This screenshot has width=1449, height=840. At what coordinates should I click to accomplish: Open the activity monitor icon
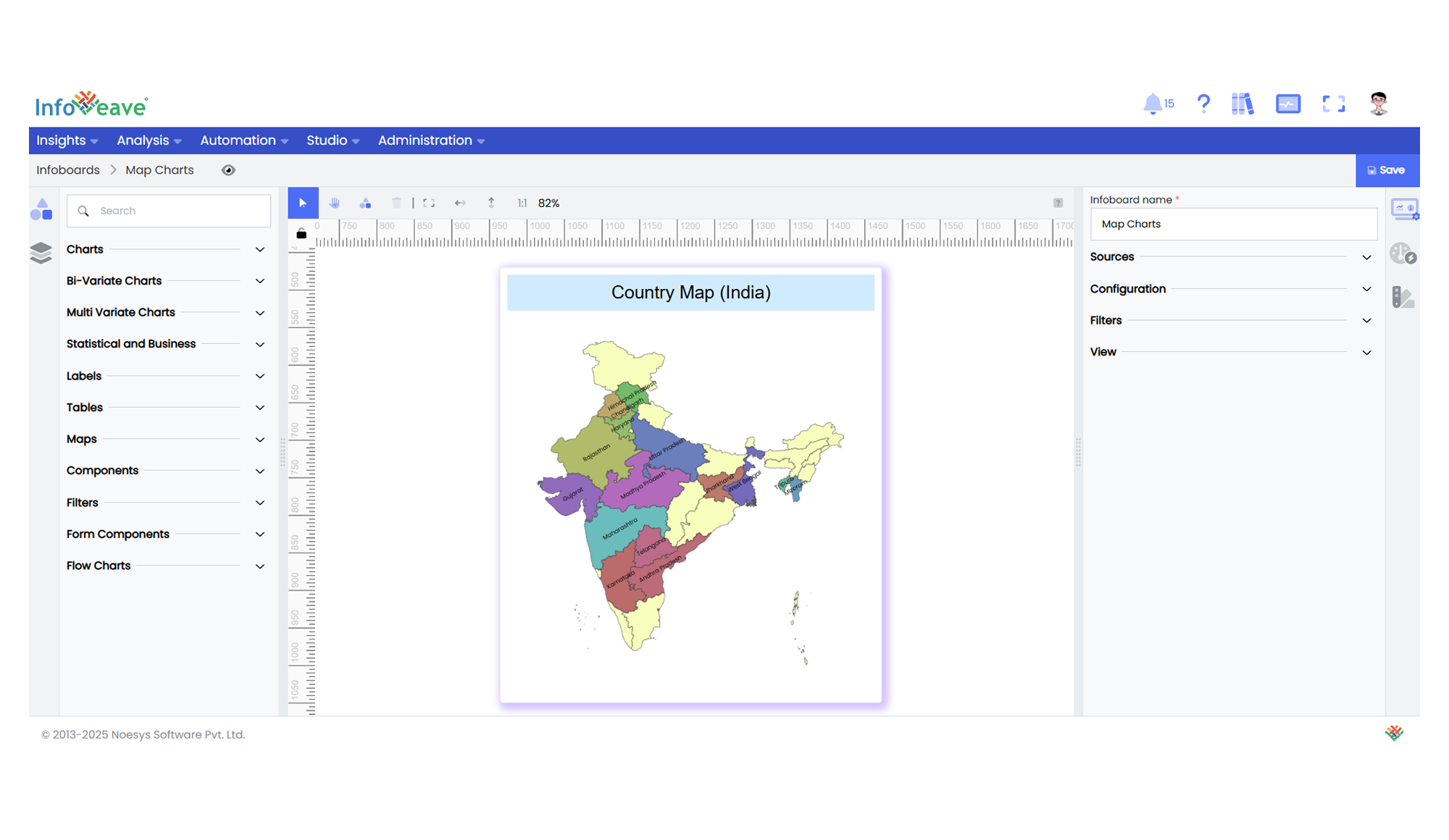point(1288,104)
